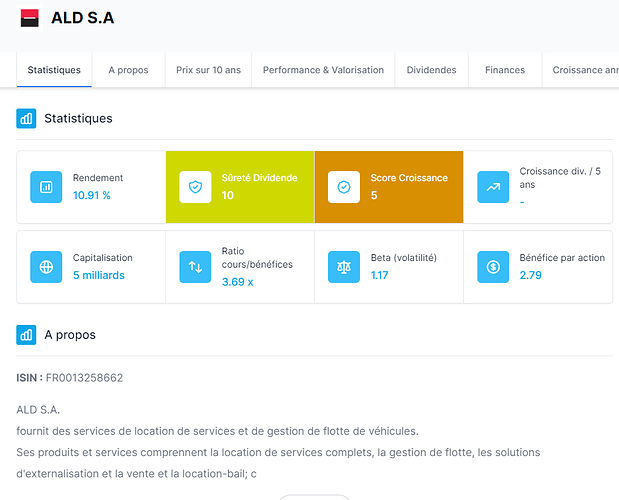Click the Croissance div. trending arrow icon

(493, 187)
